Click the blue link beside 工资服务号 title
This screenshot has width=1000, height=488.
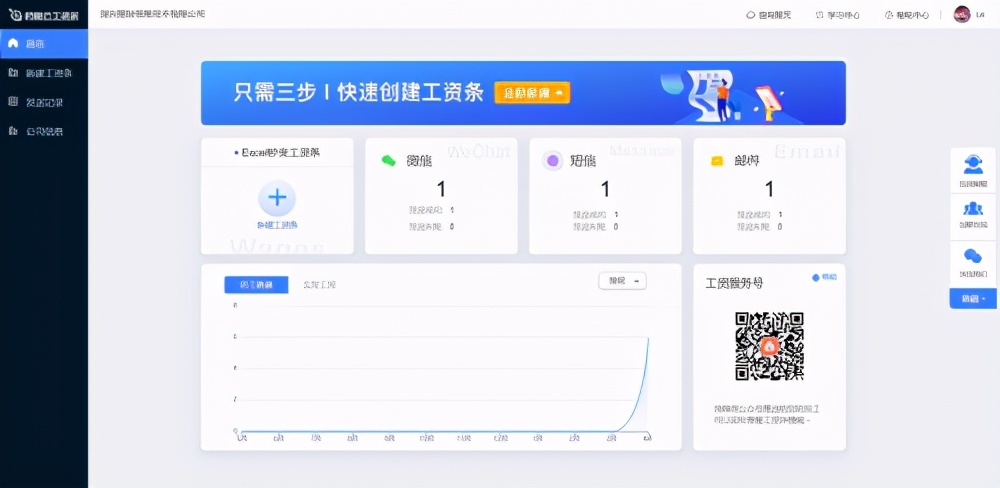point(825,277)
